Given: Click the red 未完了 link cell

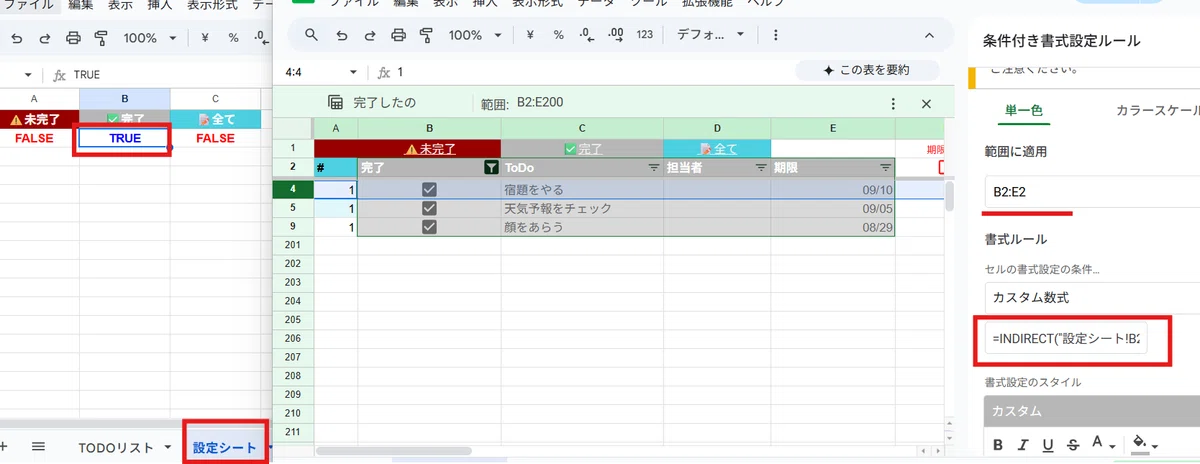Looking at the screenshot, I should 430,148.
